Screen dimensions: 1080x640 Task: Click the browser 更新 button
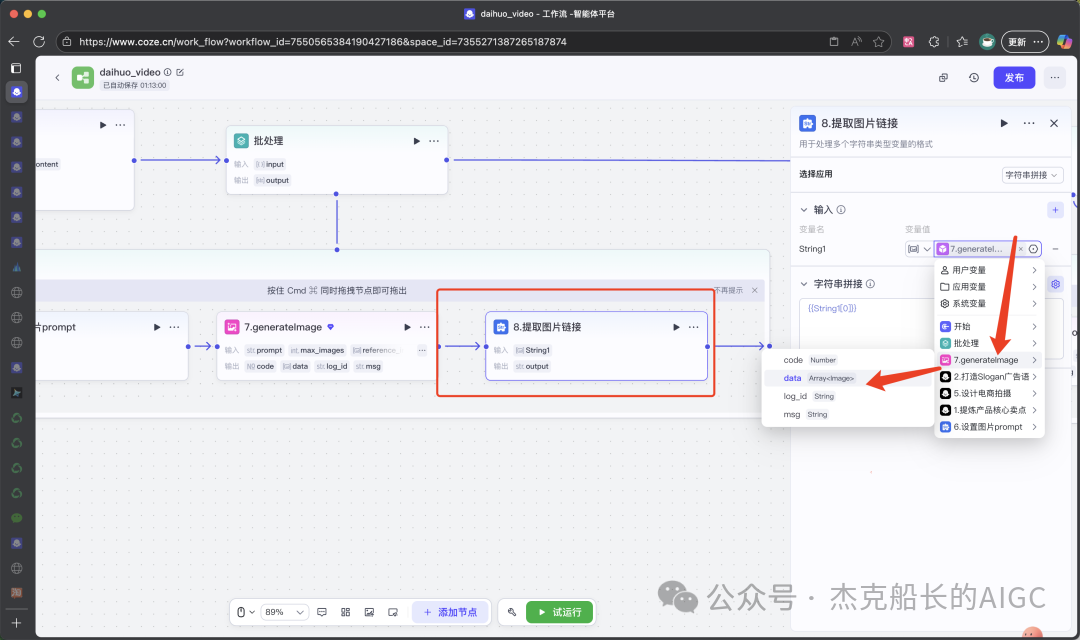pos(1024,42)
